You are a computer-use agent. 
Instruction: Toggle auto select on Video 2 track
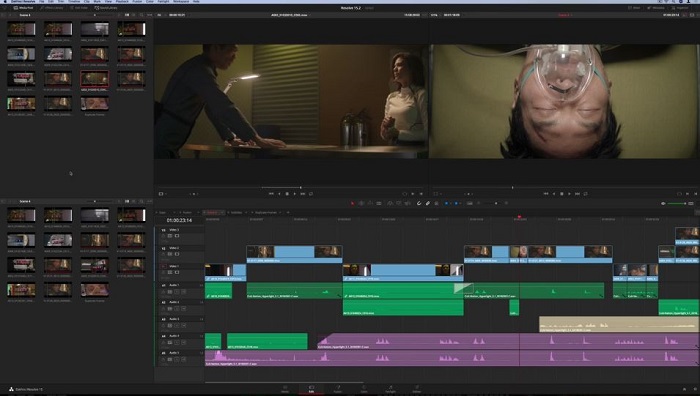[x=170, y=254]
